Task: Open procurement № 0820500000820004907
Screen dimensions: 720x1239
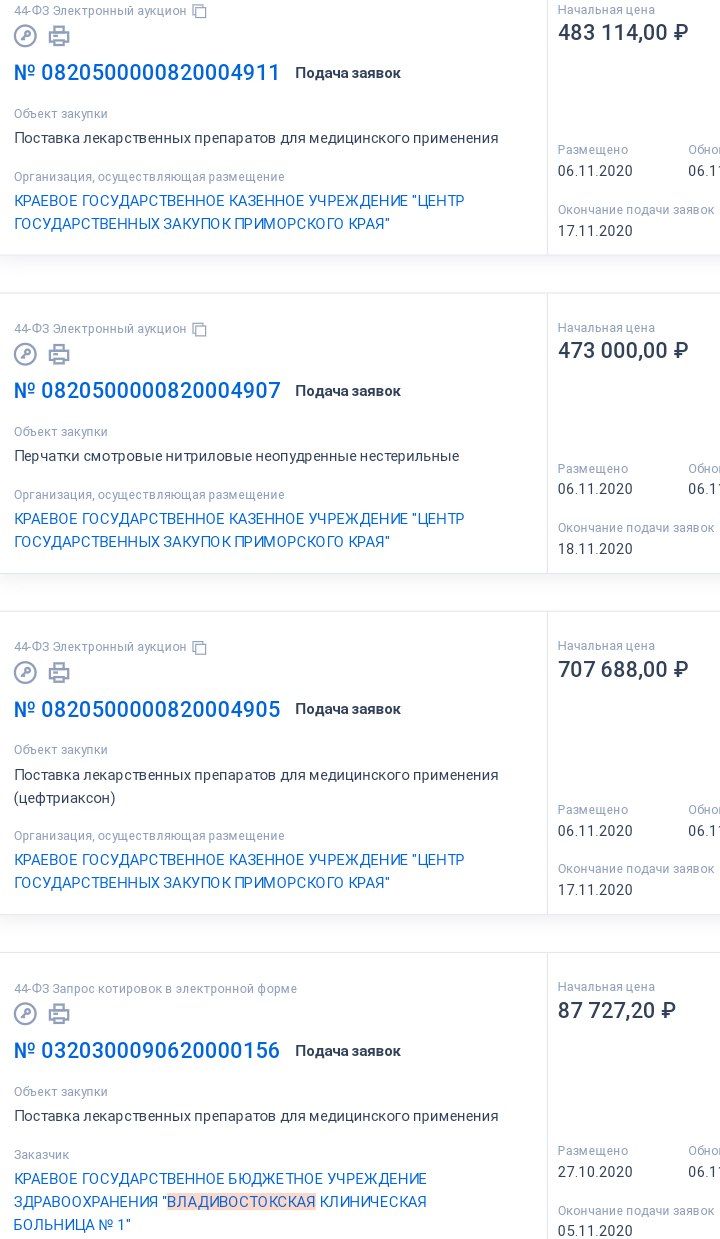Action: pos(147,391)
